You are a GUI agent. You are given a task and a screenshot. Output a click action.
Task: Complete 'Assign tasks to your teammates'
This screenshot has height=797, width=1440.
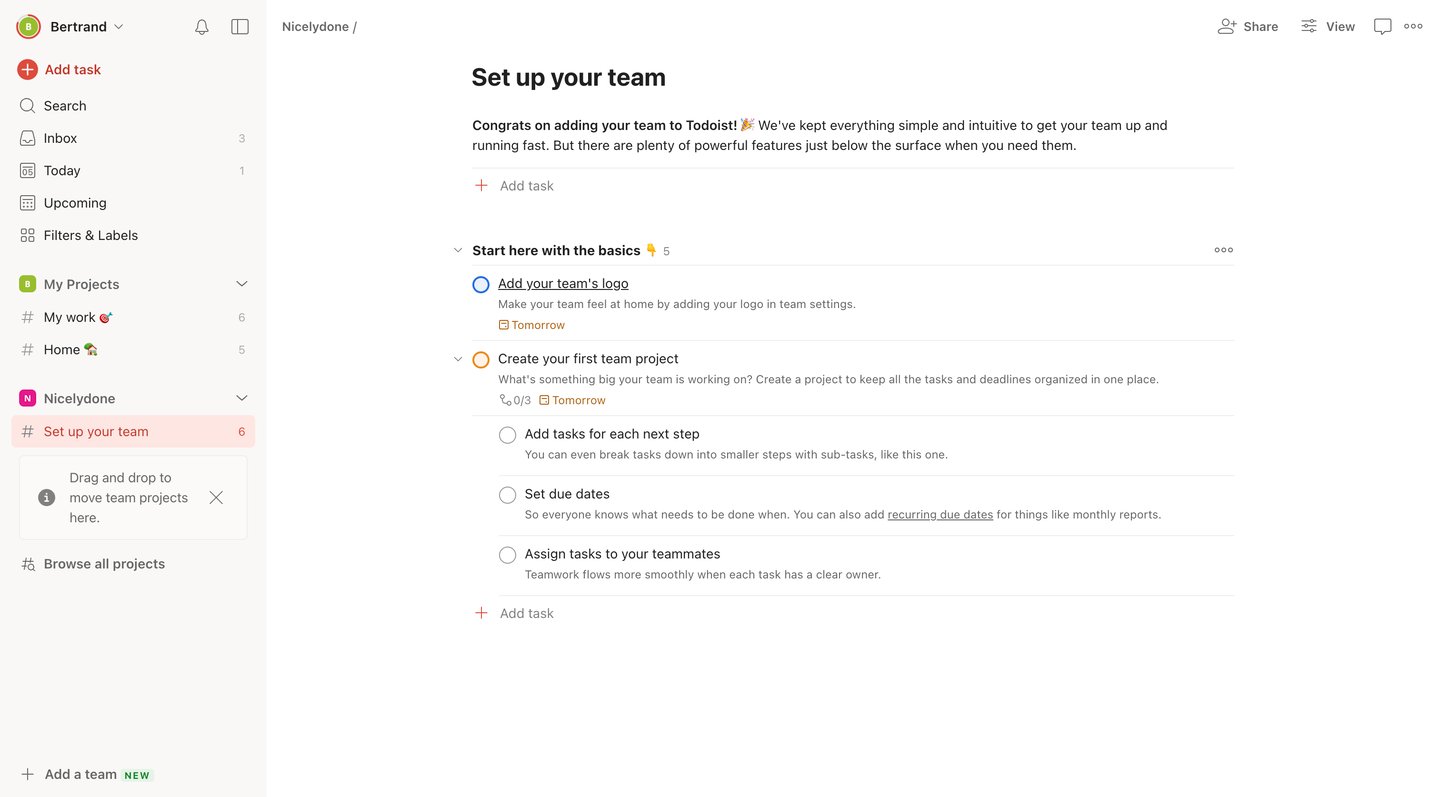[507, 555]
